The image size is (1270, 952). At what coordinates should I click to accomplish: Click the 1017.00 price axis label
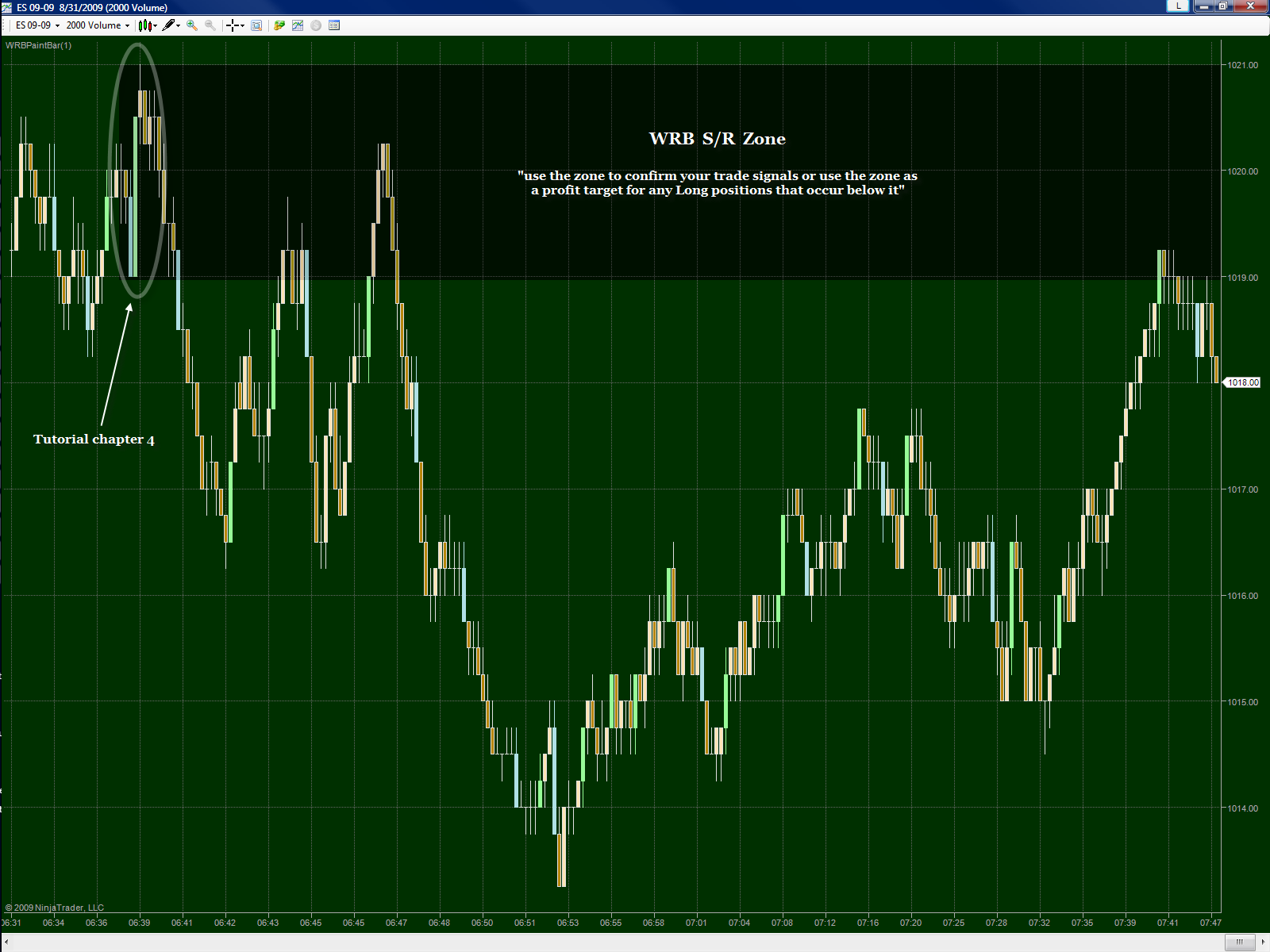[x=1242, y=489]
